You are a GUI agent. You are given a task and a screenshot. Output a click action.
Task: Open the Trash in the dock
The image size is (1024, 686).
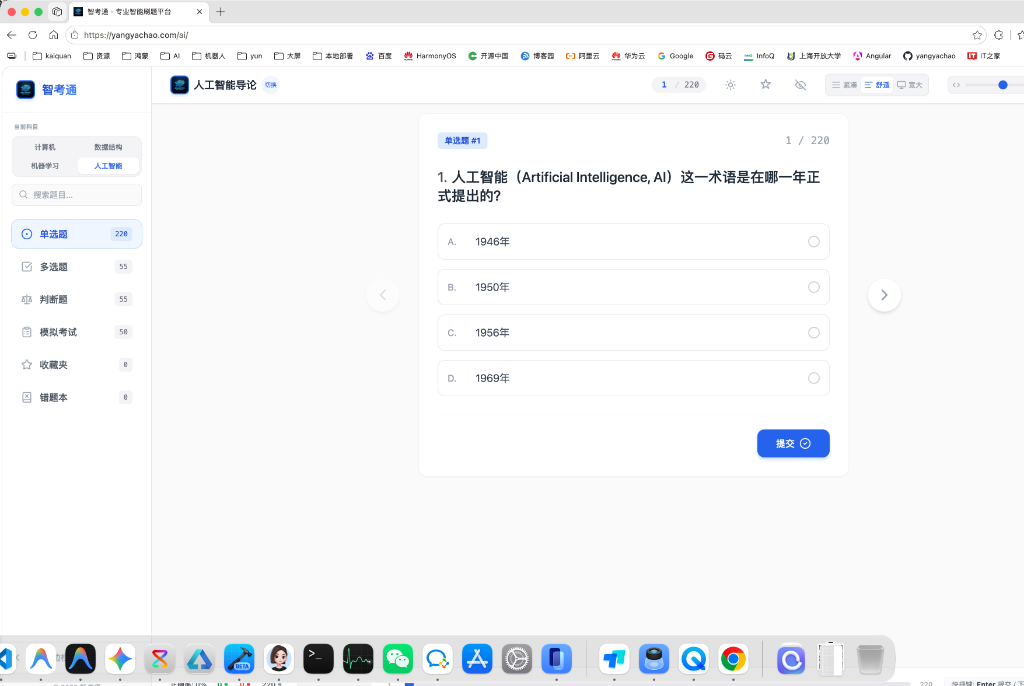tap(870, 659)
